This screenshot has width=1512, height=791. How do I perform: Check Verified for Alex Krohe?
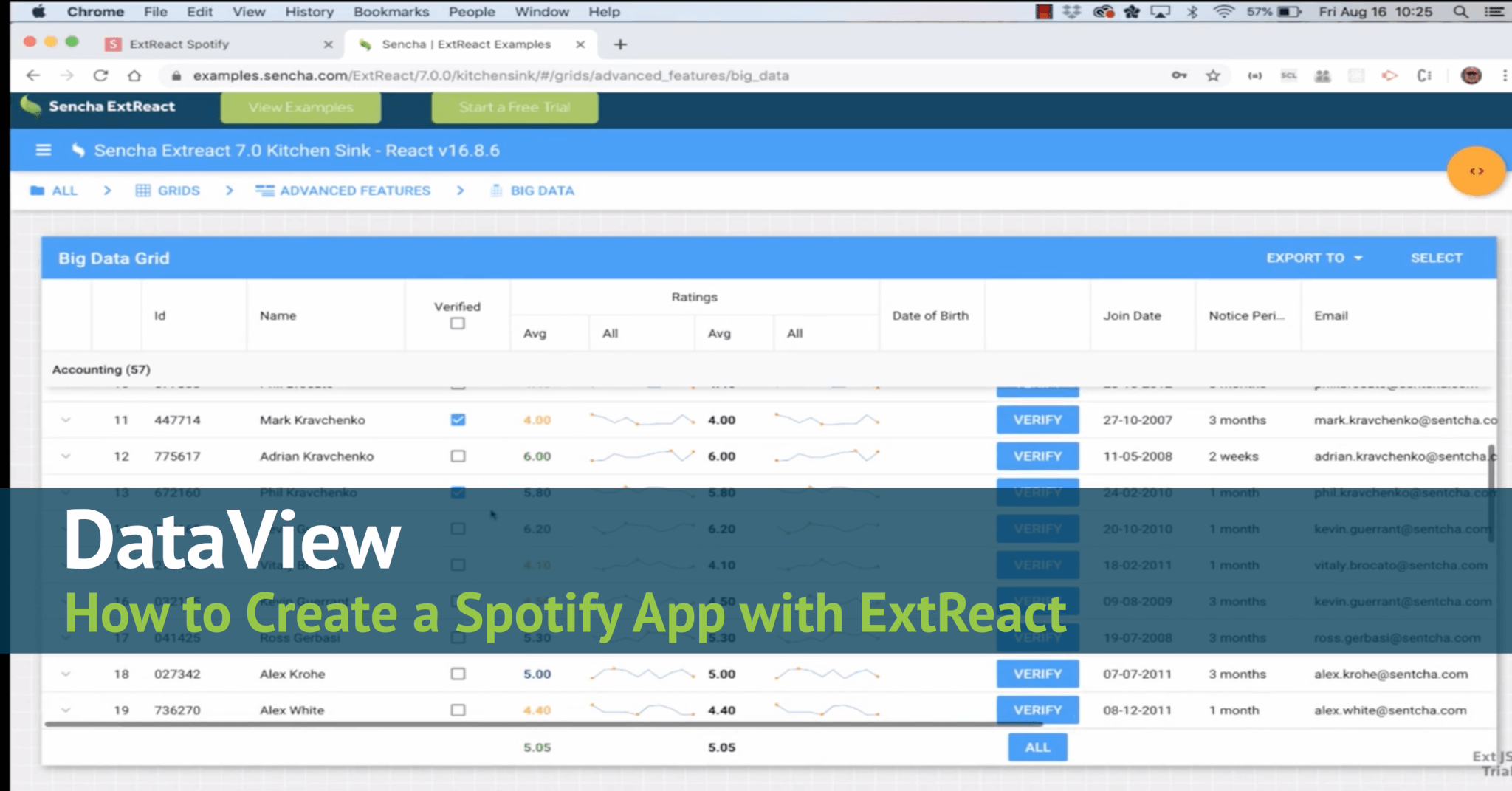(x=458, y=674)
